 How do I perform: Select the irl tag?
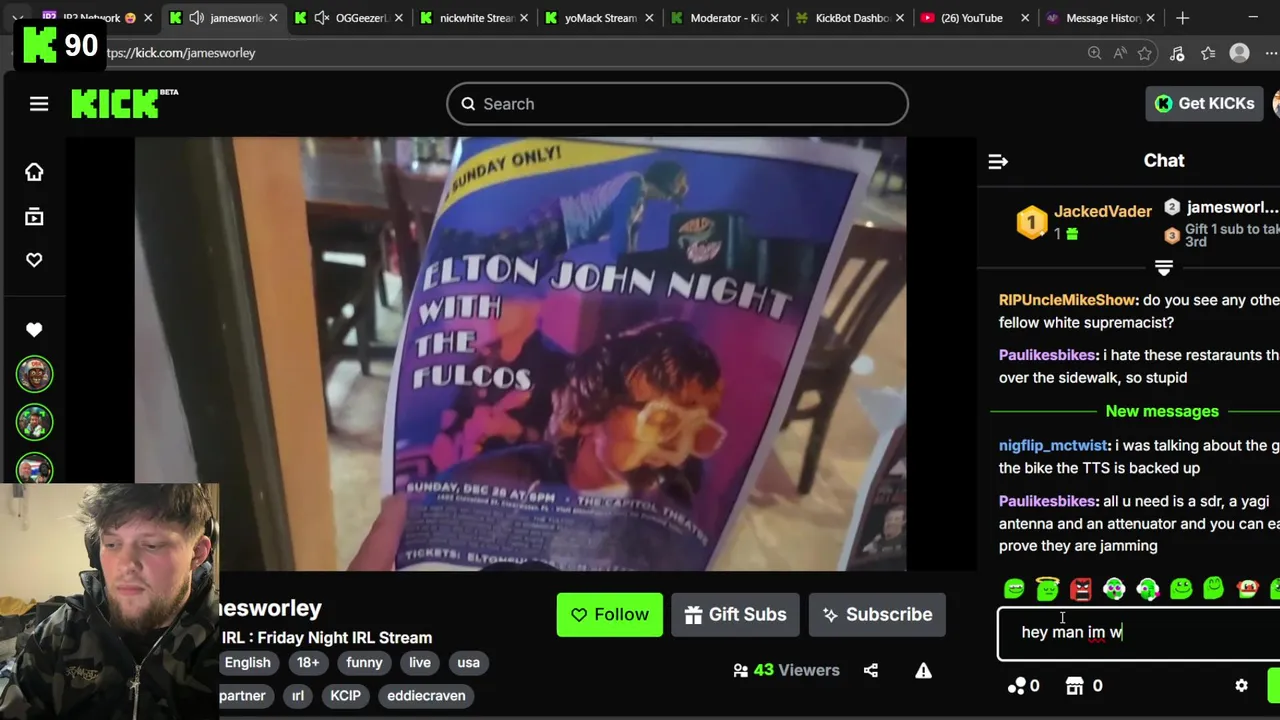[298, 696]
